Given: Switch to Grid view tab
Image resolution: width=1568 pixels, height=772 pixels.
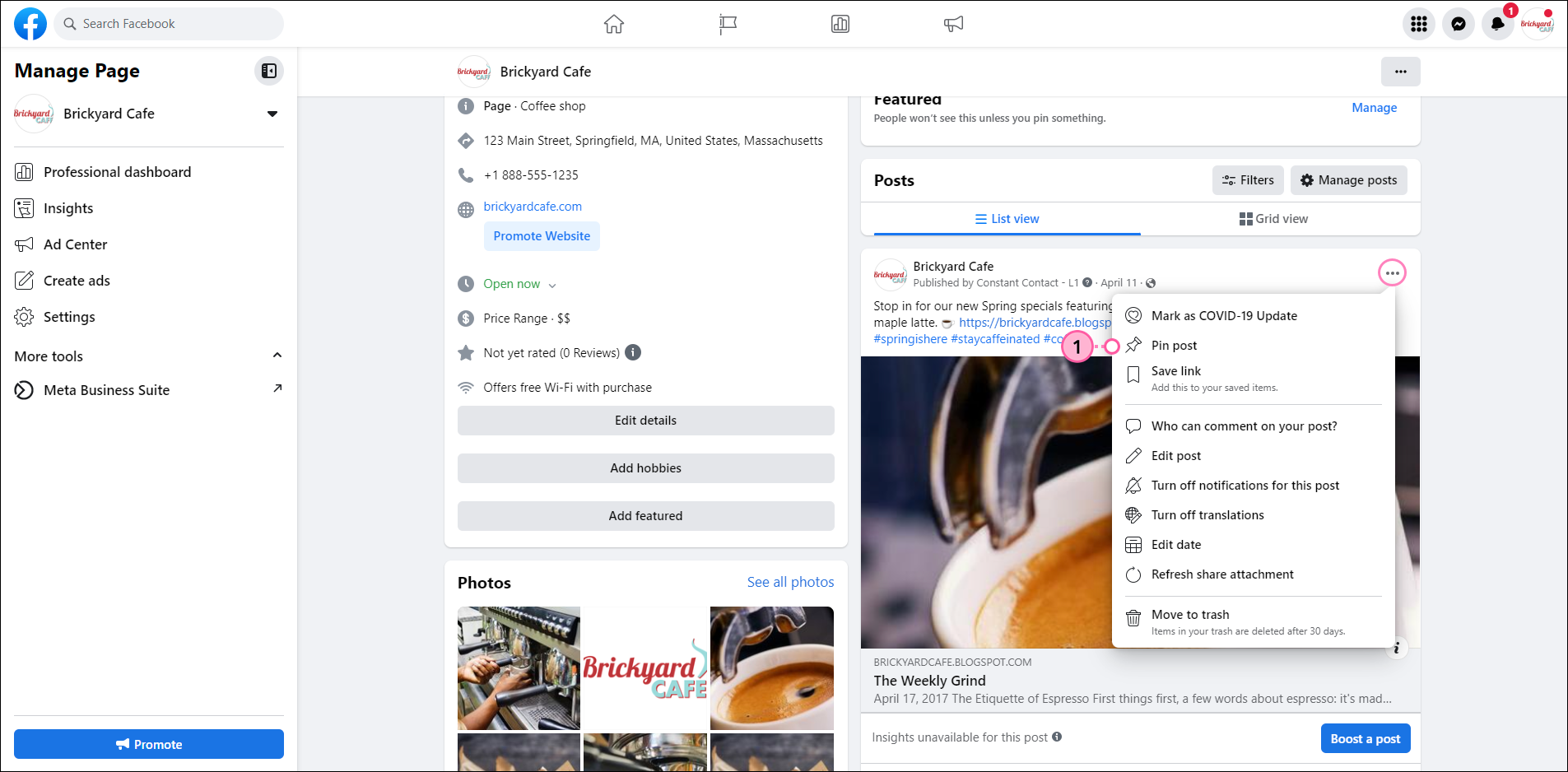Looking at the screenshot, I should 1273,219.
